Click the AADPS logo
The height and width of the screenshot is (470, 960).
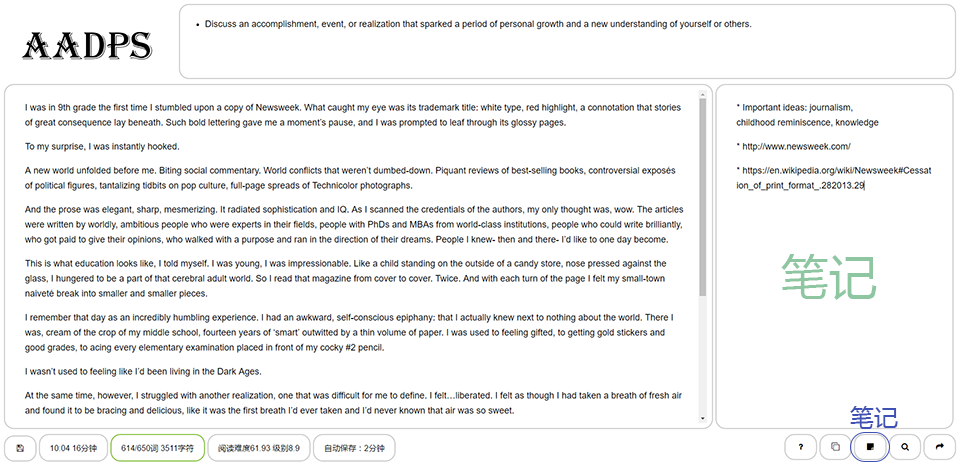tap(88, 46)
